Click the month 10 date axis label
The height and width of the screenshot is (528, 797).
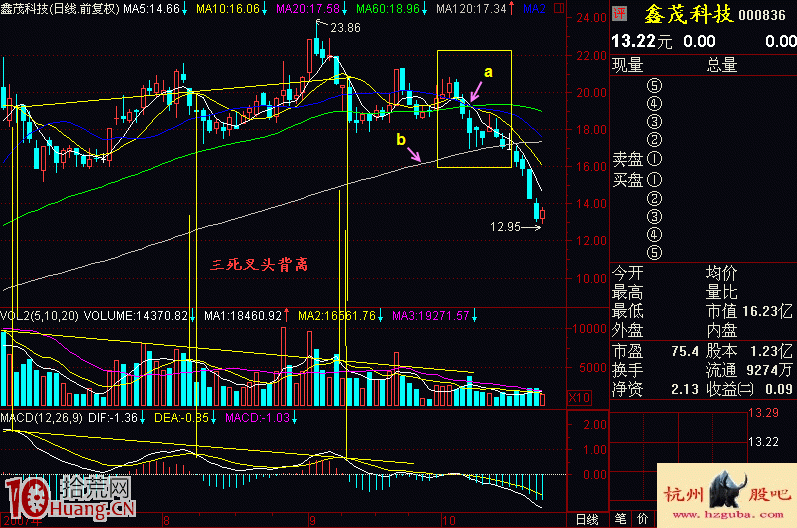pos(448,520)
